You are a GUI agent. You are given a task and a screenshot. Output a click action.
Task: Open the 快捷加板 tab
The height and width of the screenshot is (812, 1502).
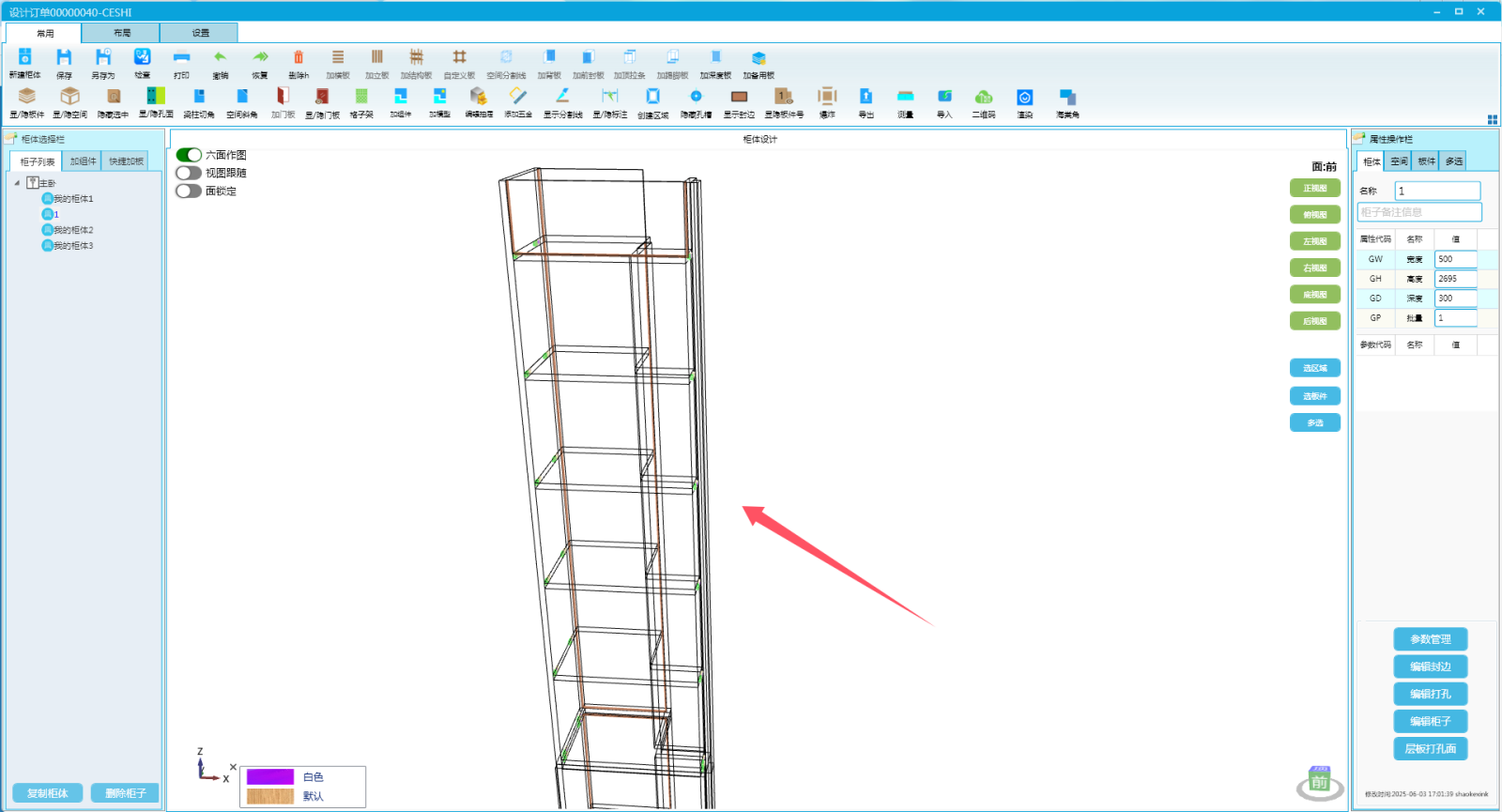tap(126, 161)
